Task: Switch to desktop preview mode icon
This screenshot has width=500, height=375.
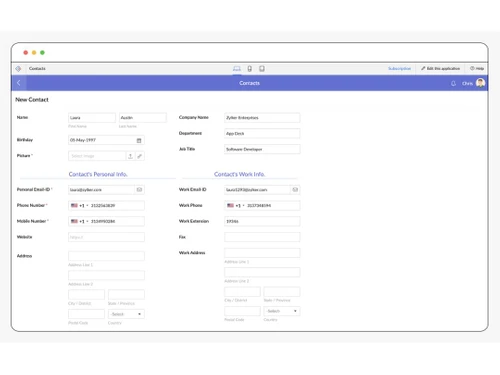Action: (237, 69)
